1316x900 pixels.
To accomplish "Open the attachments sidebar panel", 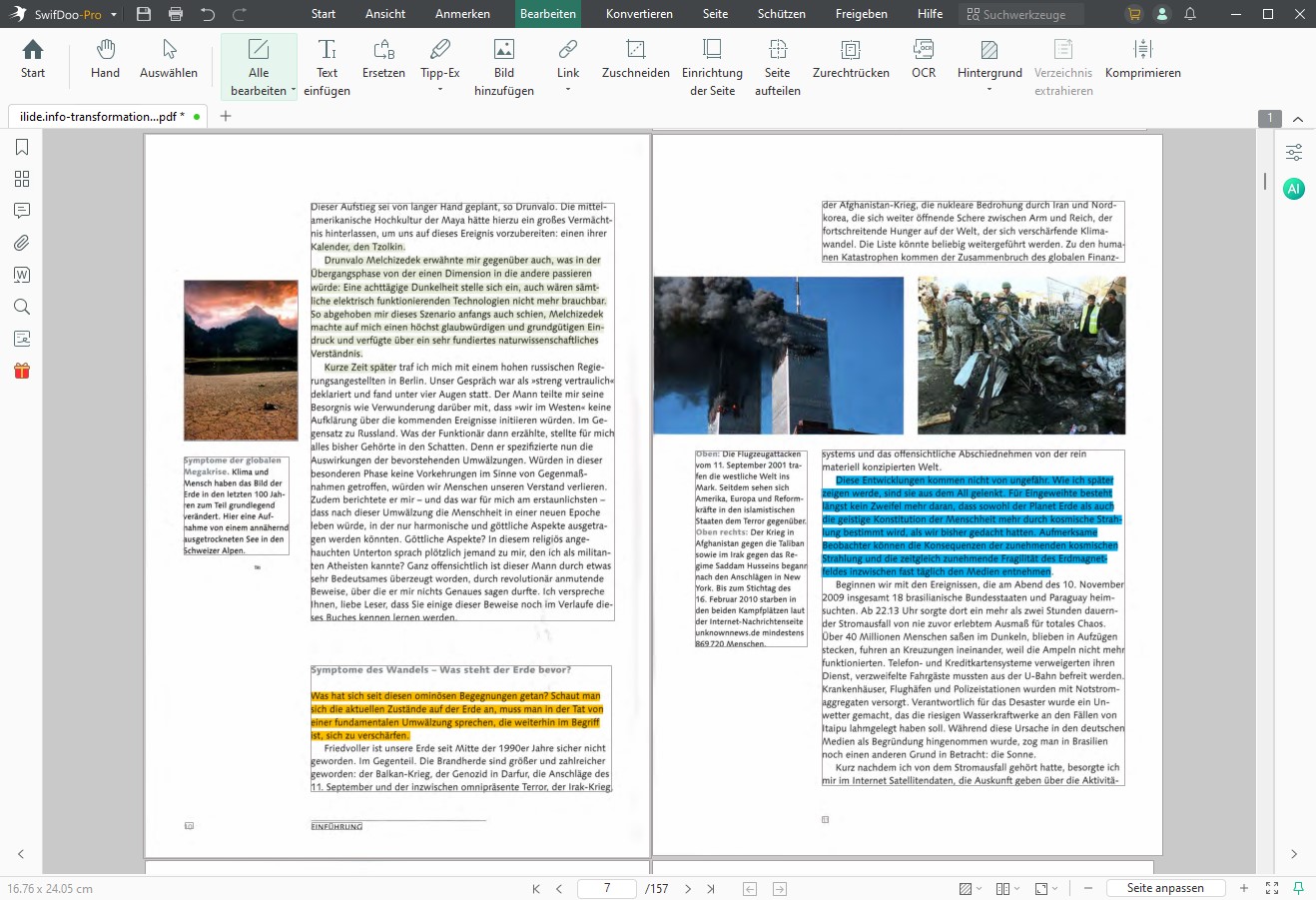I will [x=22, y=243].
